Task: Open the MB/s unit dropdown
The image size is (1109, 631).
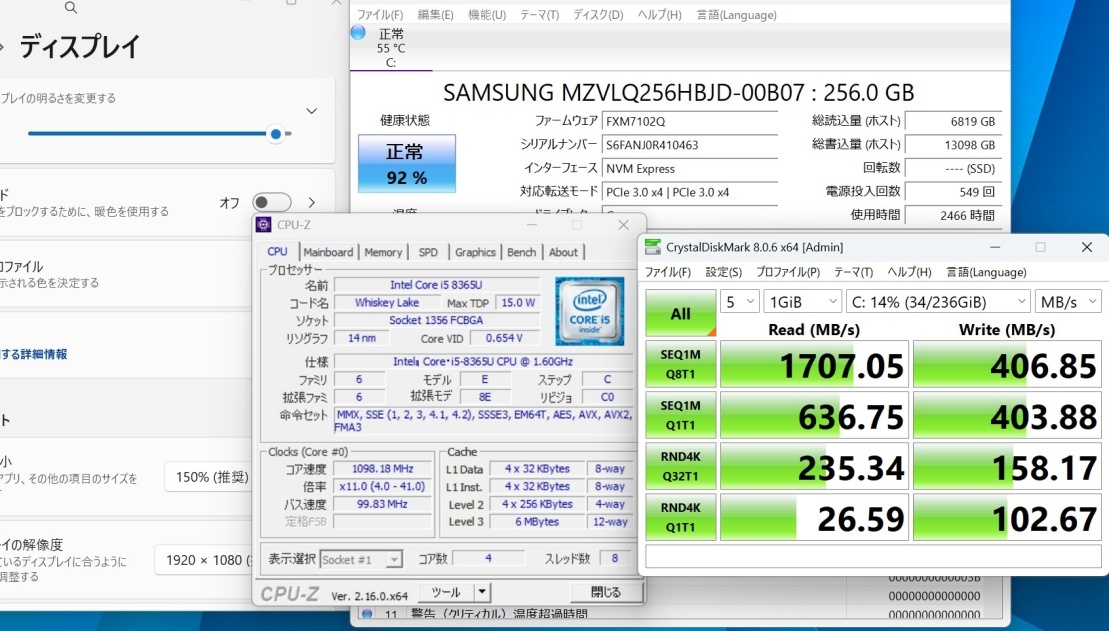Action: (1069, 302)
